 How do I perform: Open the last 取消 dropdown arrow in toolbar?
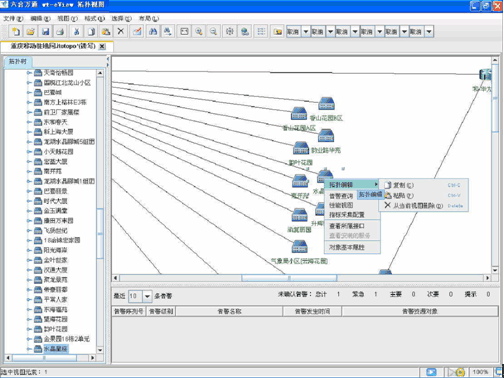429,32
